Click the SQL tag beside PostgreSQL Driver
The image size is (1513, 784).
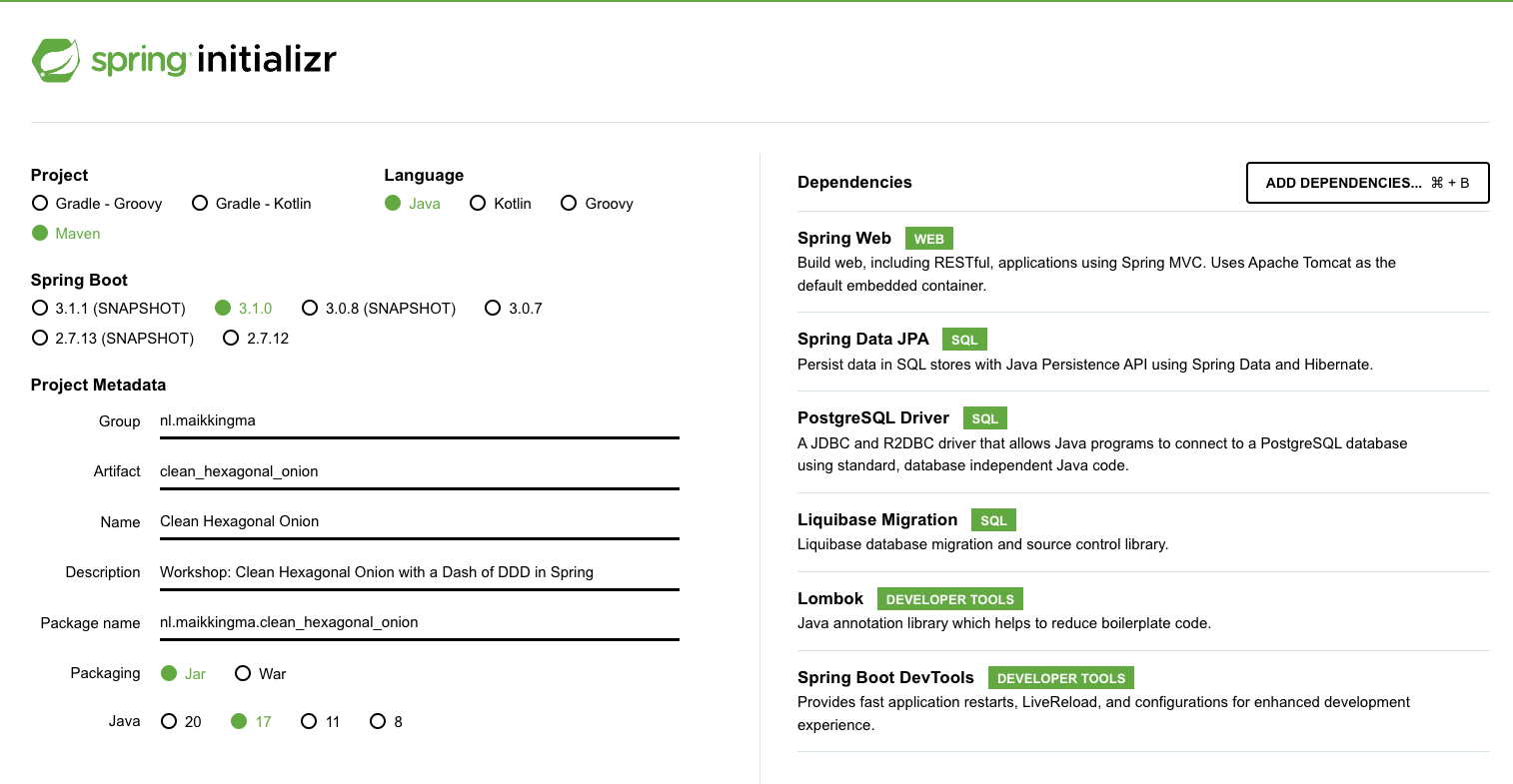click(x=985, y=418)
